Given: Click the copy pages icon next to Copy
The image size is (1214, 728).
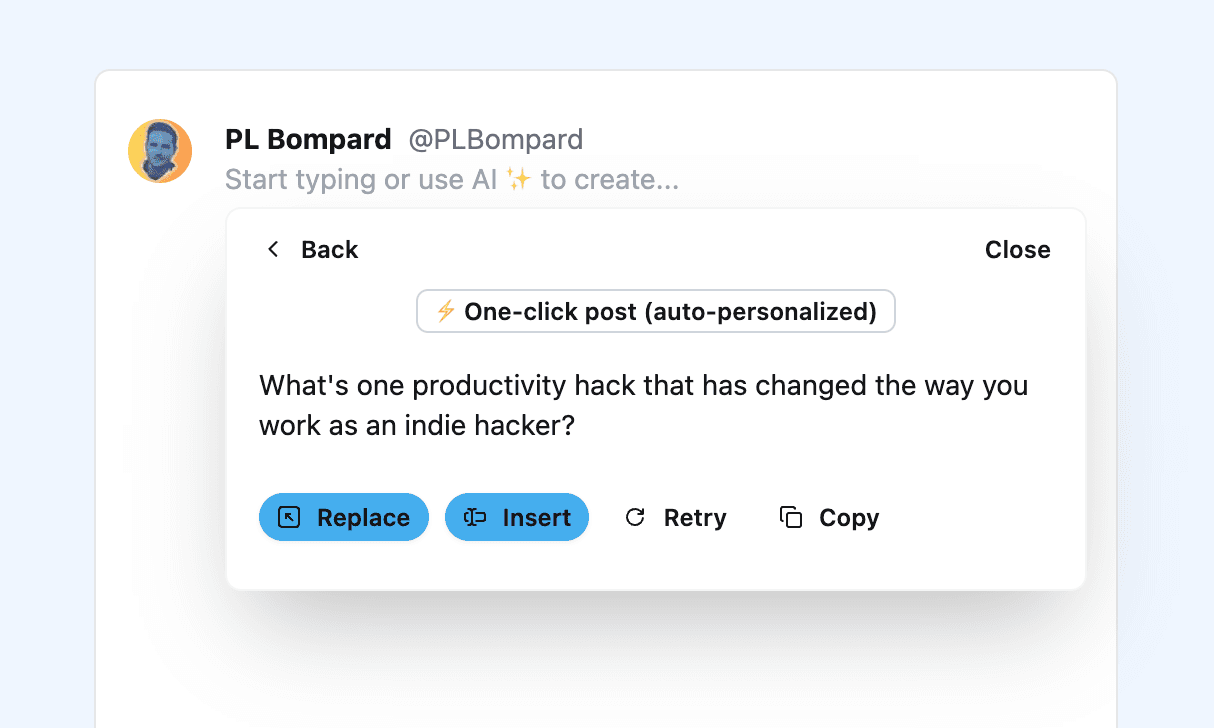Looking at the screenshot, I should (790, 517).
